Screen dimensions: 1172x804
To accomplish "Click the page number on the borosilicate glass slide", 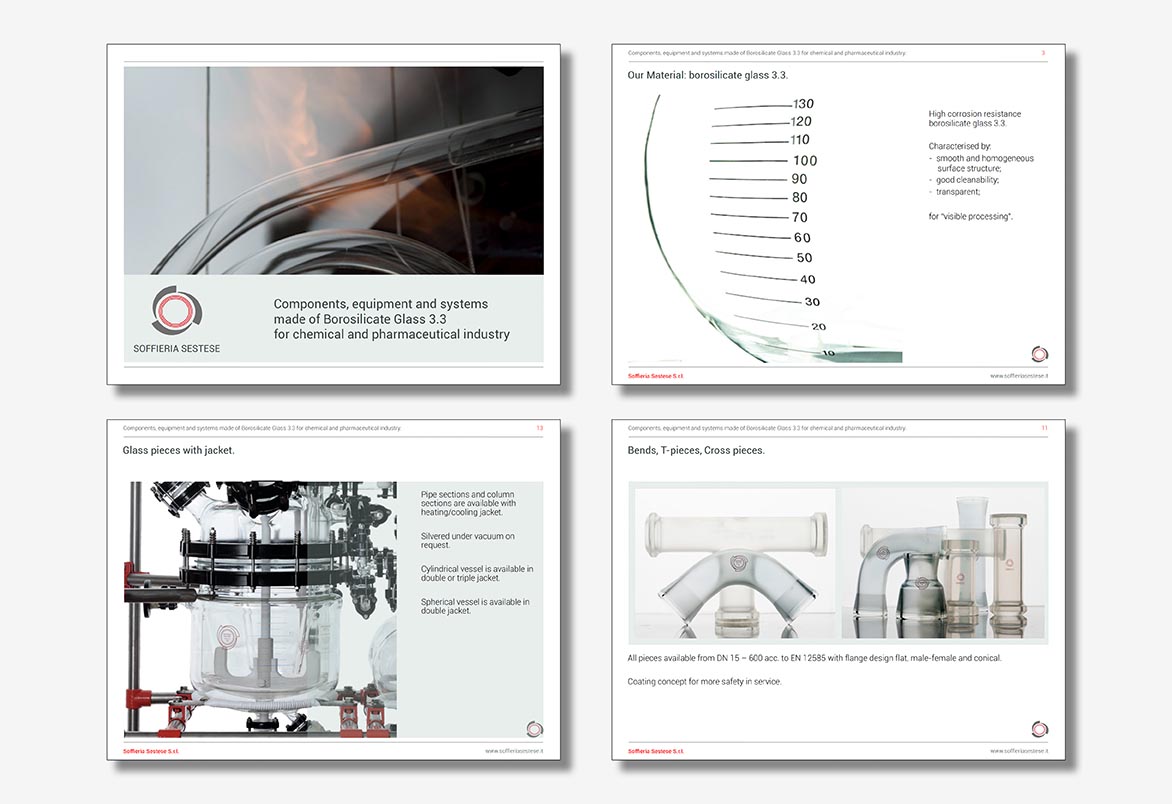I will pos(1043,53).
